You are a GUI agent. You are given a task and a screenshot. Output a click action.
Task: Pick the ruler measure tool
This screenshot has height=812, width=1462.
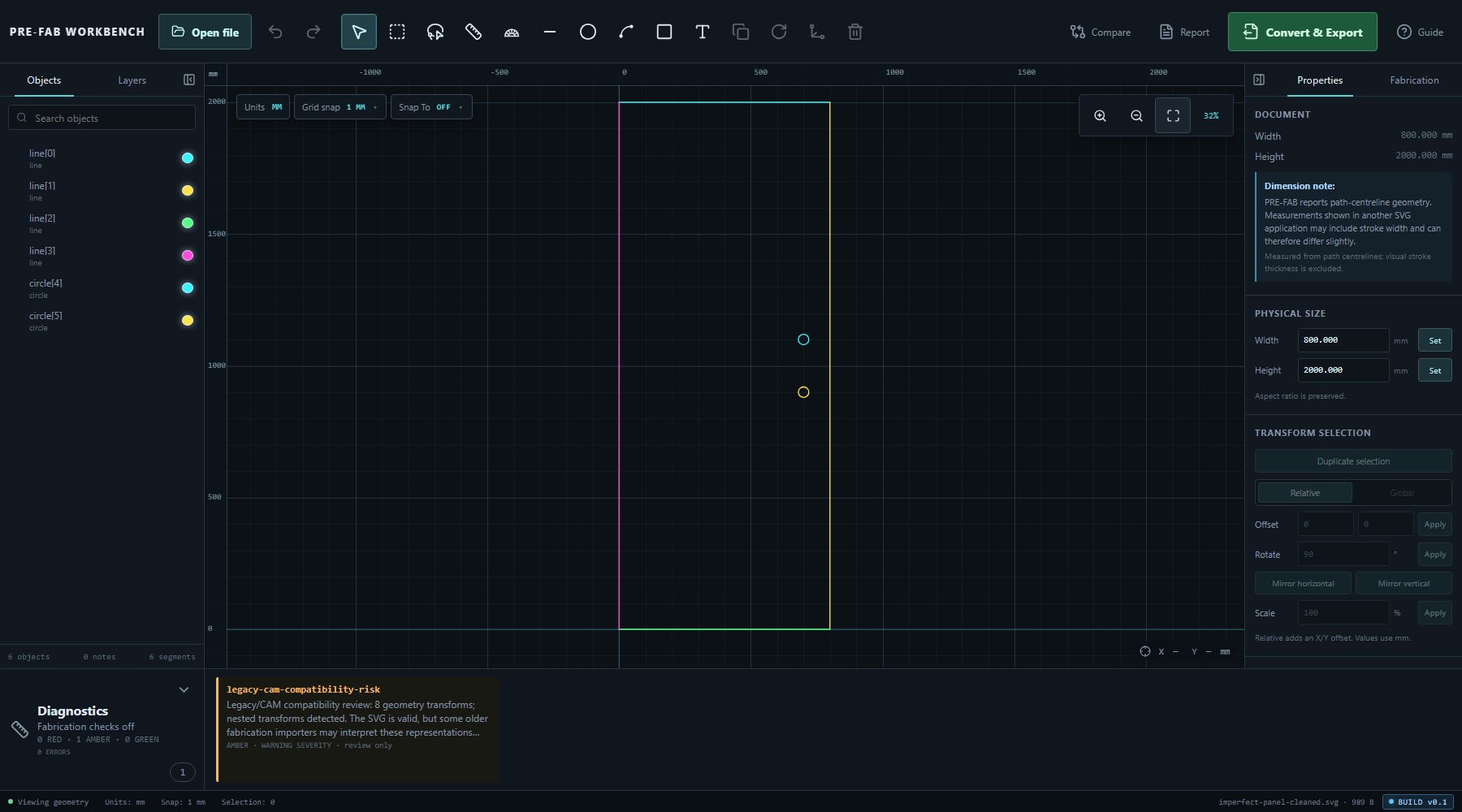point(474,32)
